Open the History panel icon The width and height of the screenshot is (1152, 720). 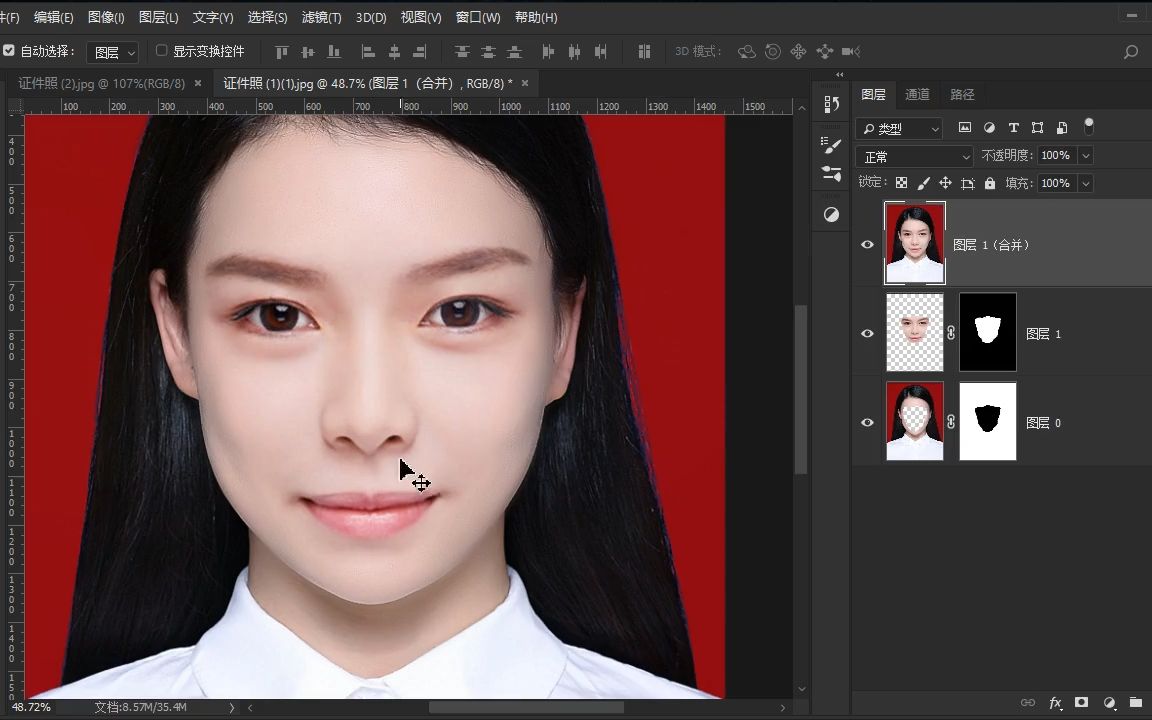coord(832,104)
